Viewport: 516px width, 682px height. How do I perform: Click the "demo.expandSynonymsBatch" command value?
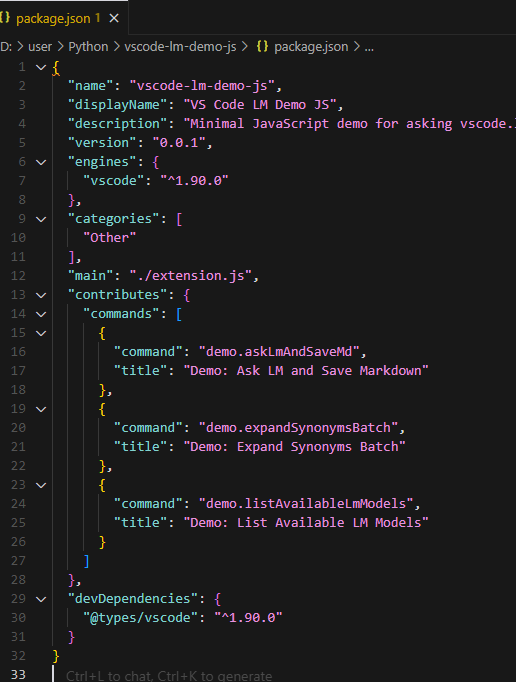(x=298, y=428)
